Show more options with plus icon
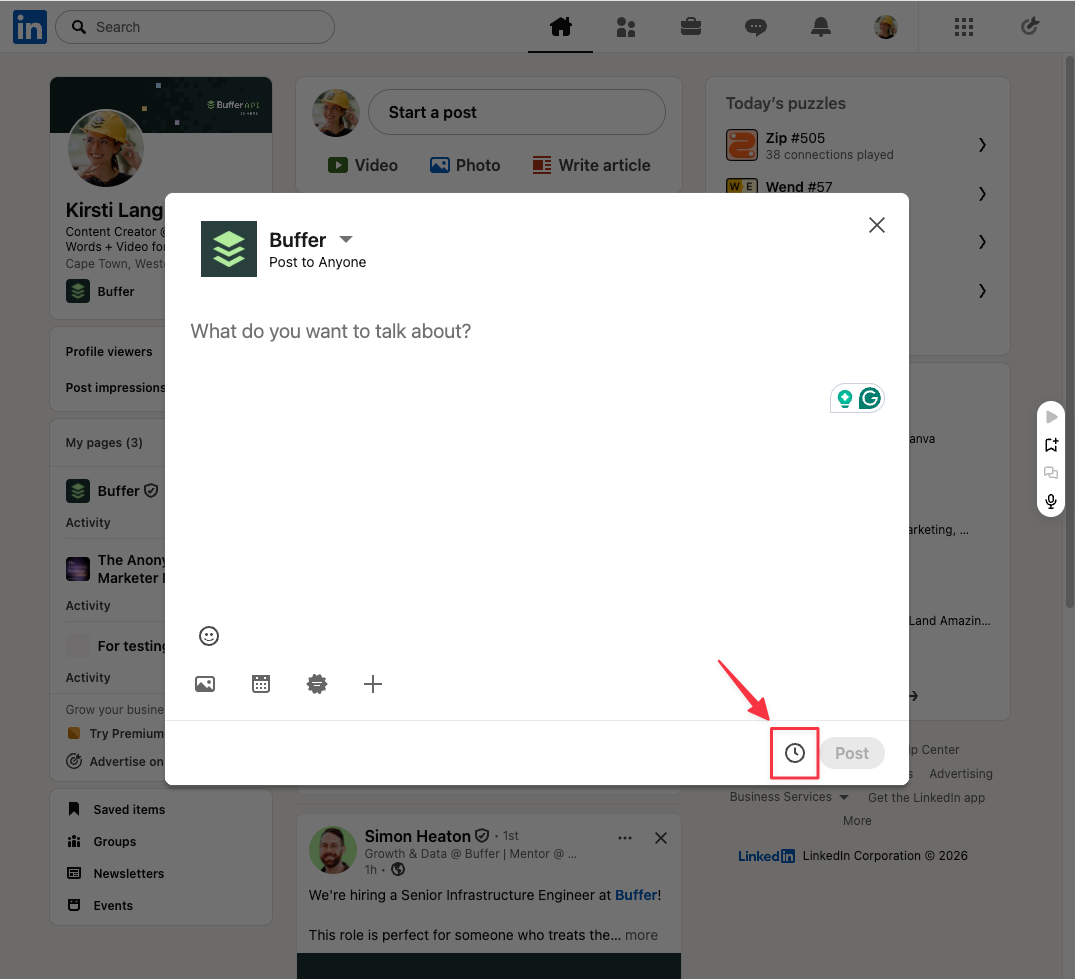1075x979 pixels. [372, 684]
